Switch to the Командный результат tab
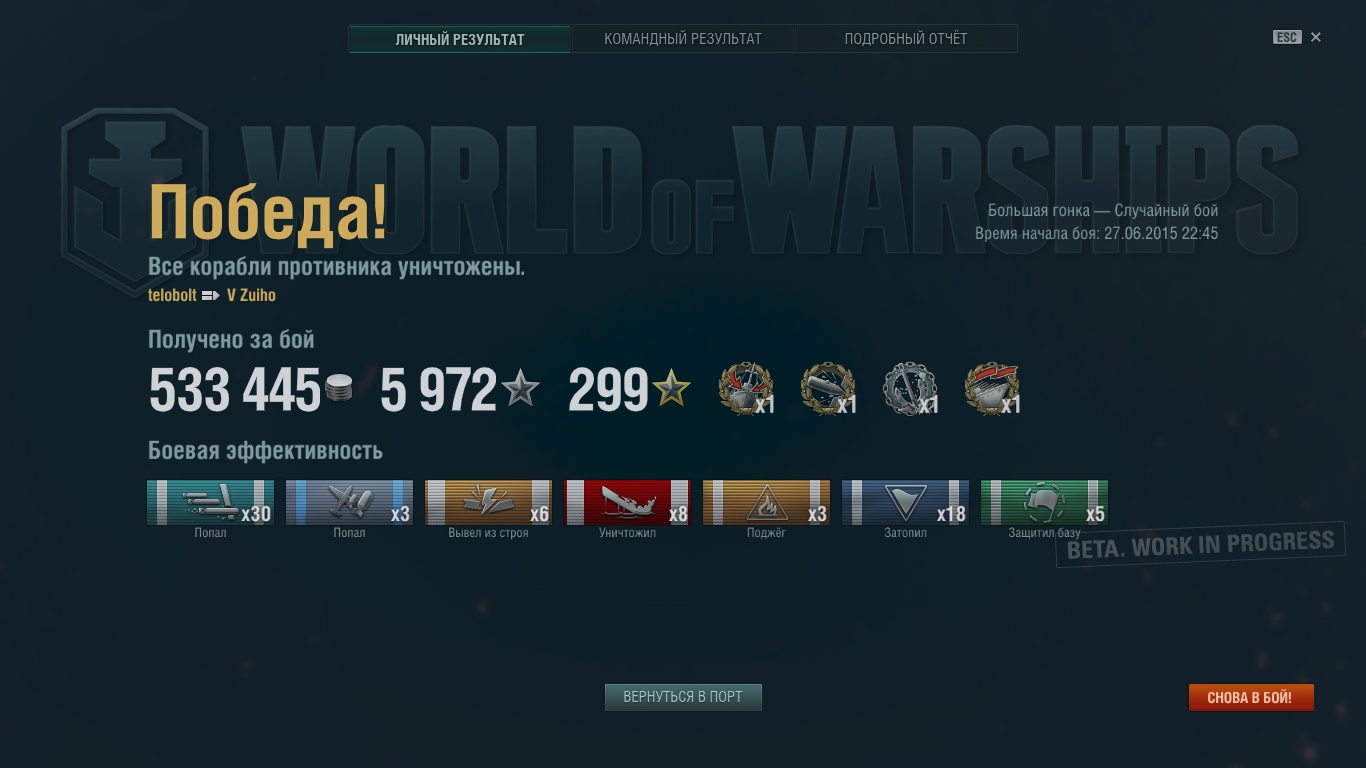Viewport: 1366px width, 768px height. (x=683, y=39)
